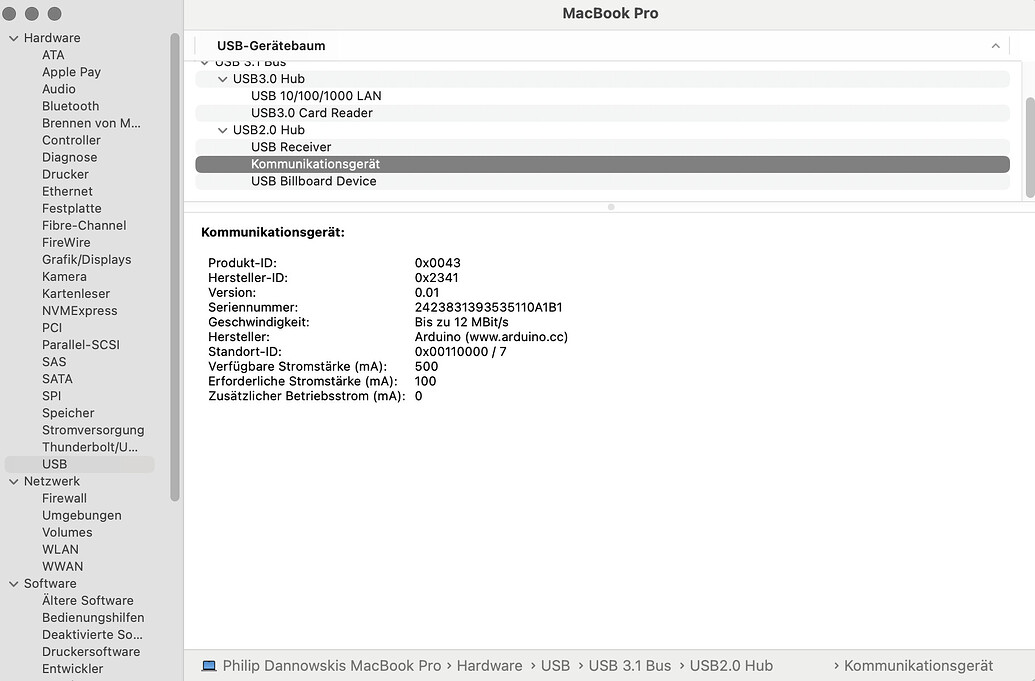This screenshot has width=1035, height=681.
Task: Collapse the USB3.0 Hub branch
Action: [x=222, y=78]
